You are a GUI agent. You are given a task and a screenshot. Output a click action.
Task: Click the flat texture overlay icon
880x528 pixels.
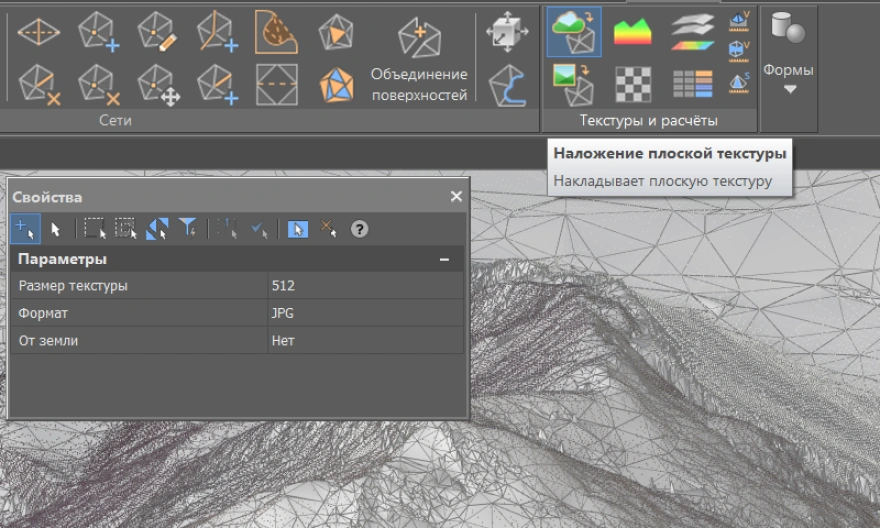coord(574,32)
